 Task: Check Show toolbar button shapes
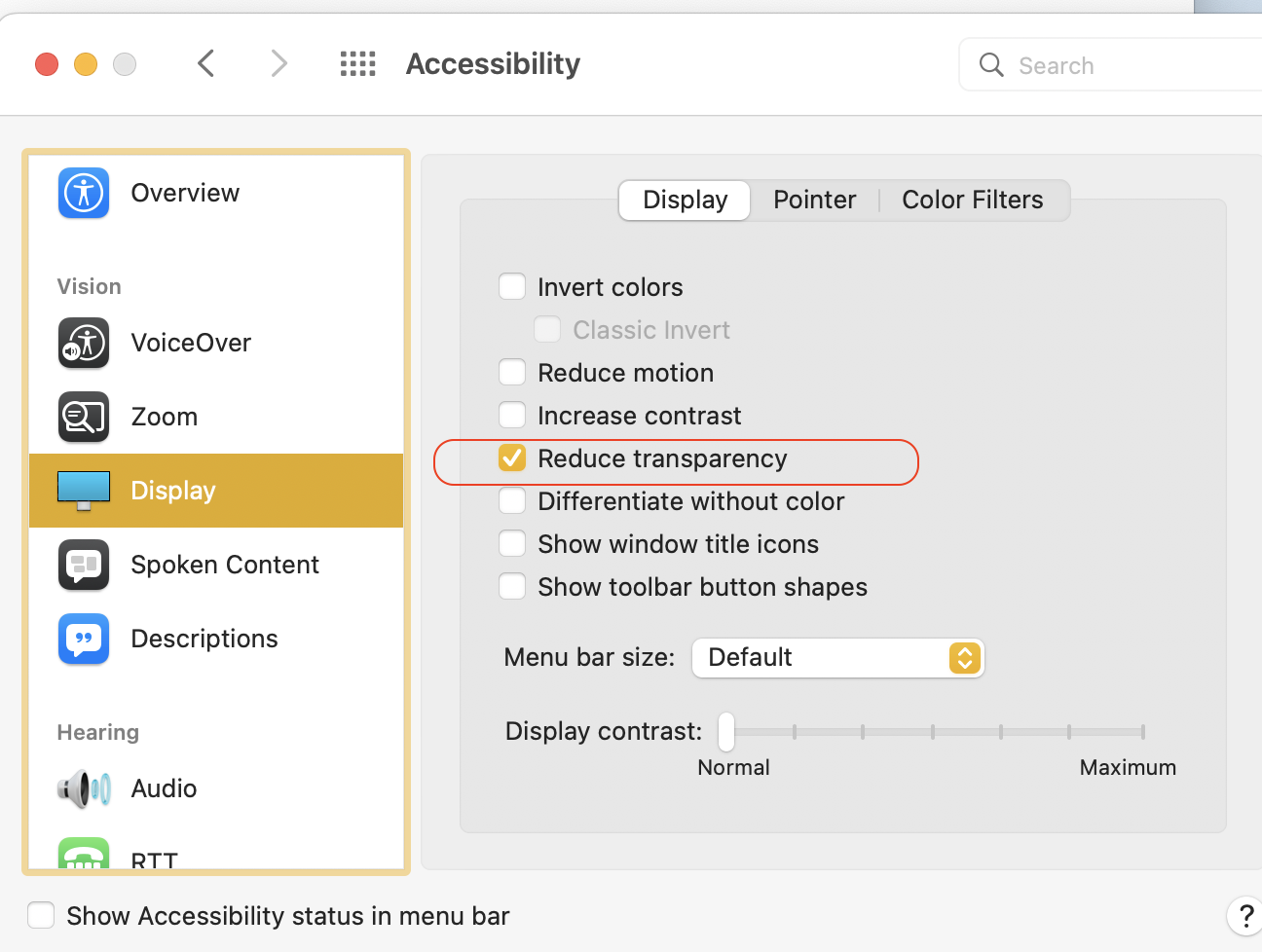pyautogui.click(x=512, y=587)
